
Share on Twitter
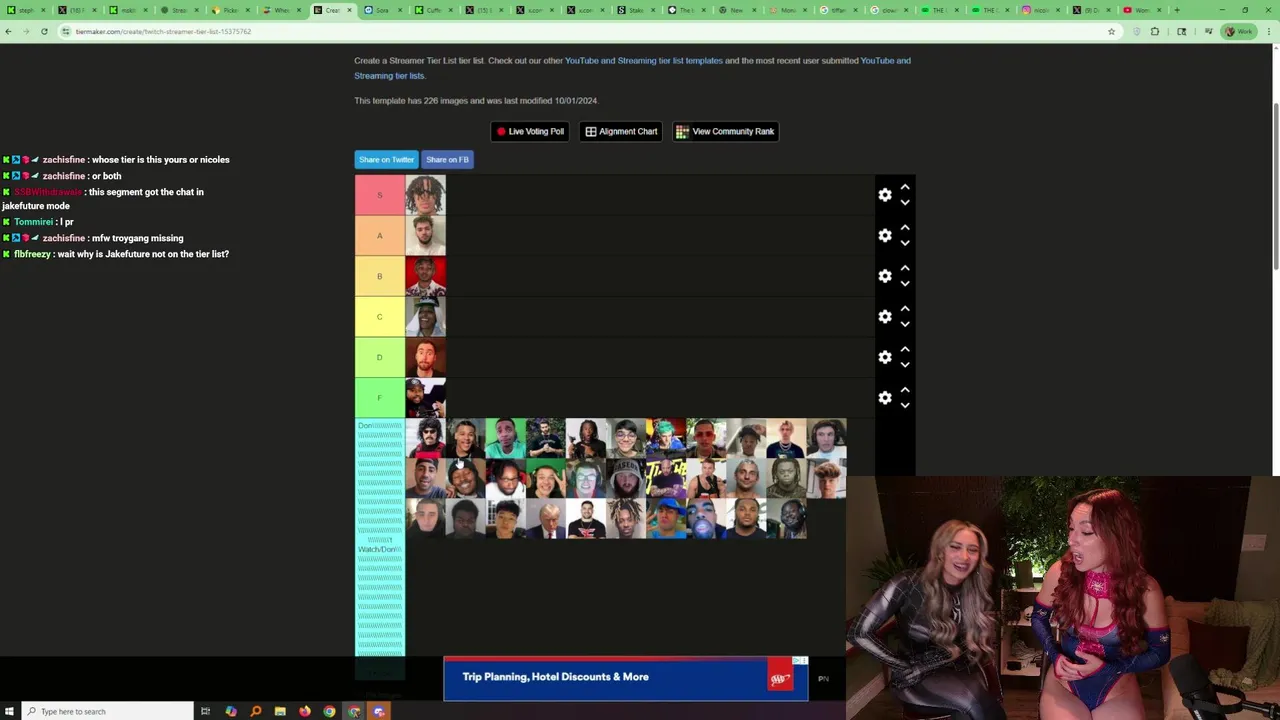click(x=386, y=160)
